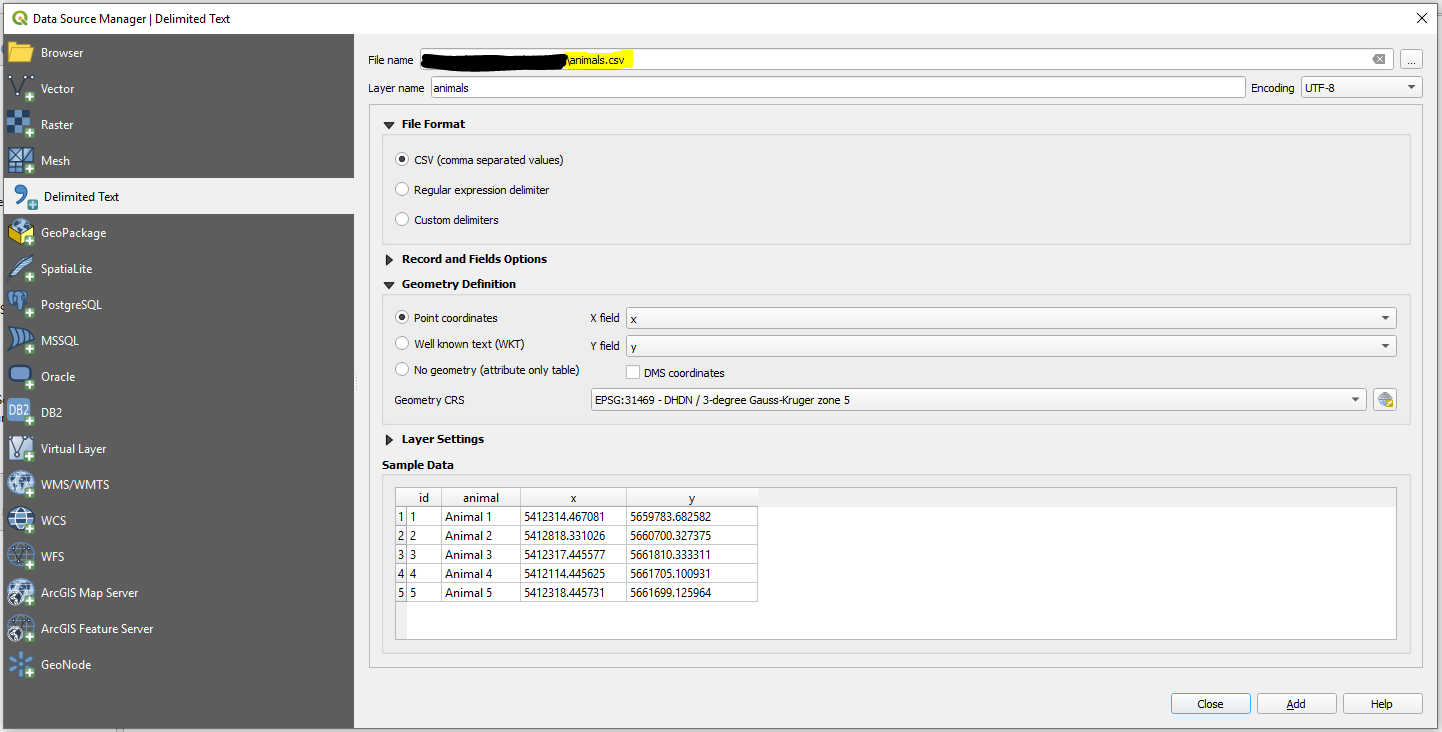Switch to the SpatiaLite tab
1442x732 pixels.
(179, 269)
